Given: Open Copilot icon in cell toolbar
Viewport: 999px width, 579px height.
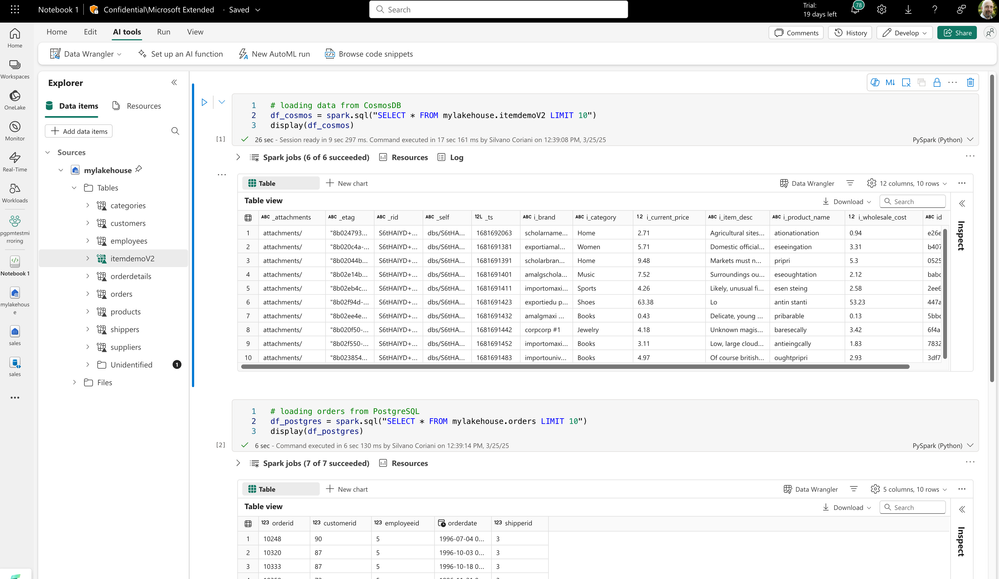Looking at the screenshot, I should tap(875, 82).
